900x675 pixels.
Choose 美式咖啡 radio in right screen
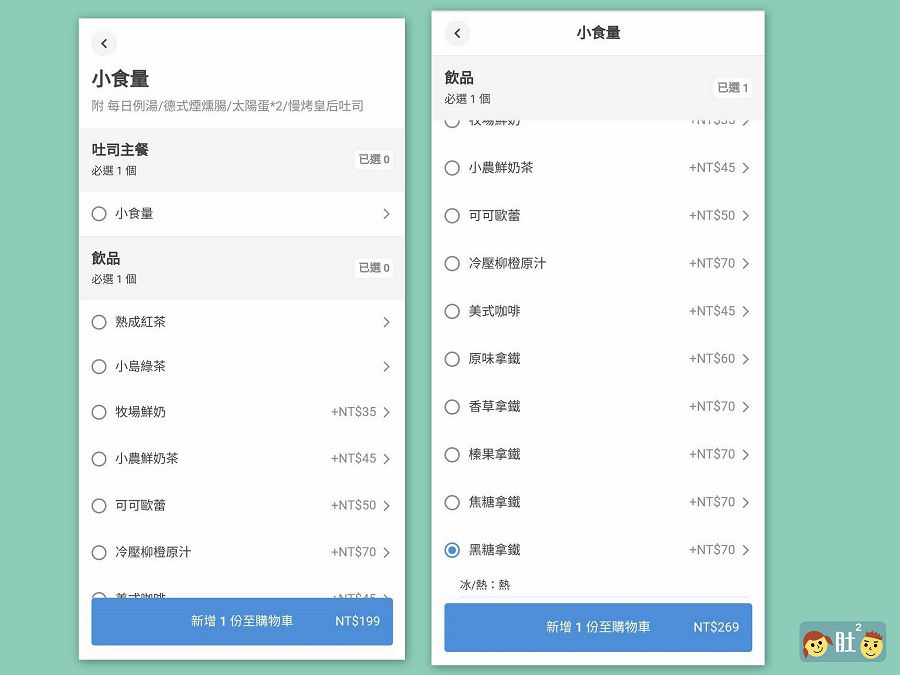tap(452, 311)
